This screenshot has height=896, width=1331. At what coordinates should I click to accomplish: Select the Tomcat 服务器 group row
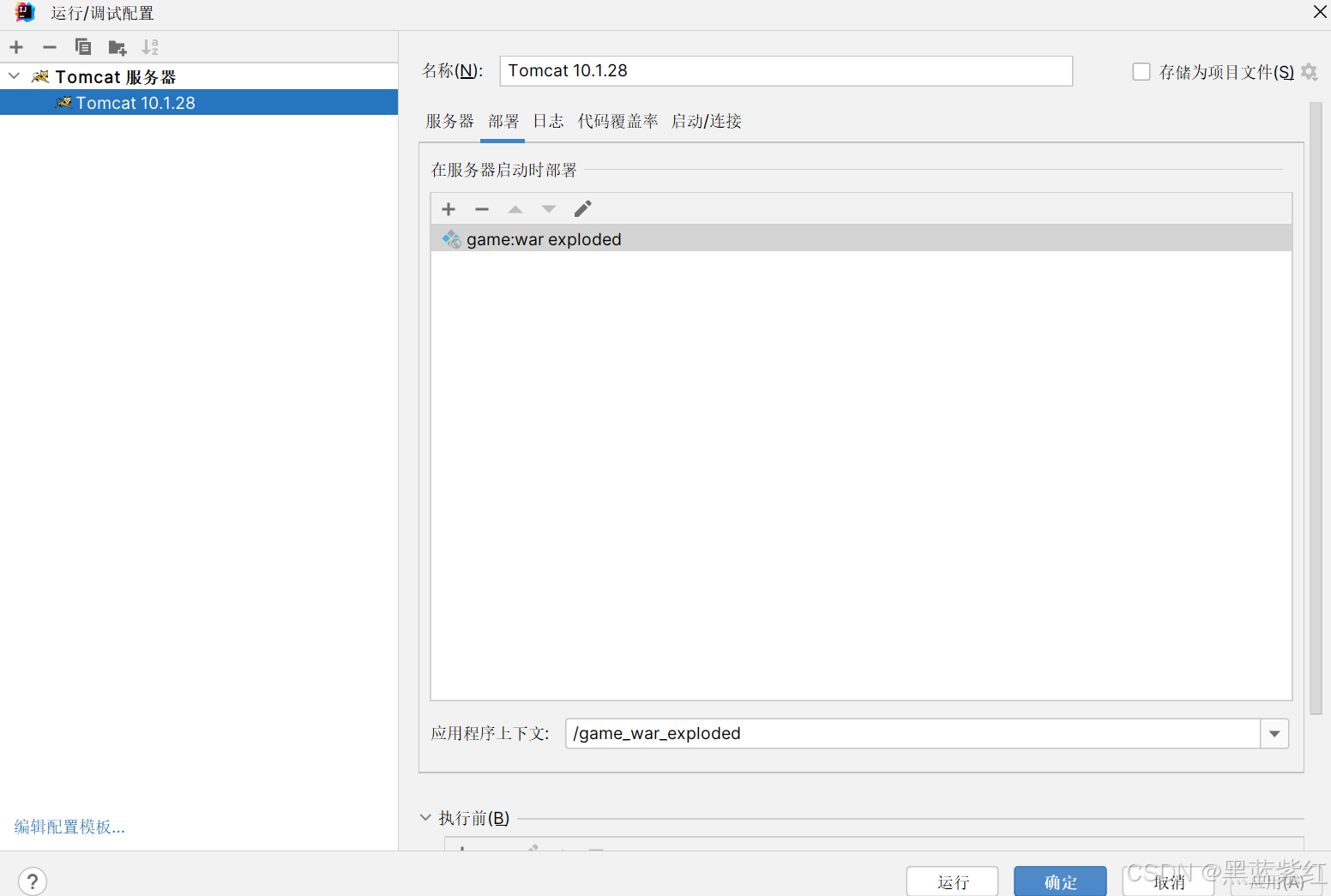tap(199, 77)
